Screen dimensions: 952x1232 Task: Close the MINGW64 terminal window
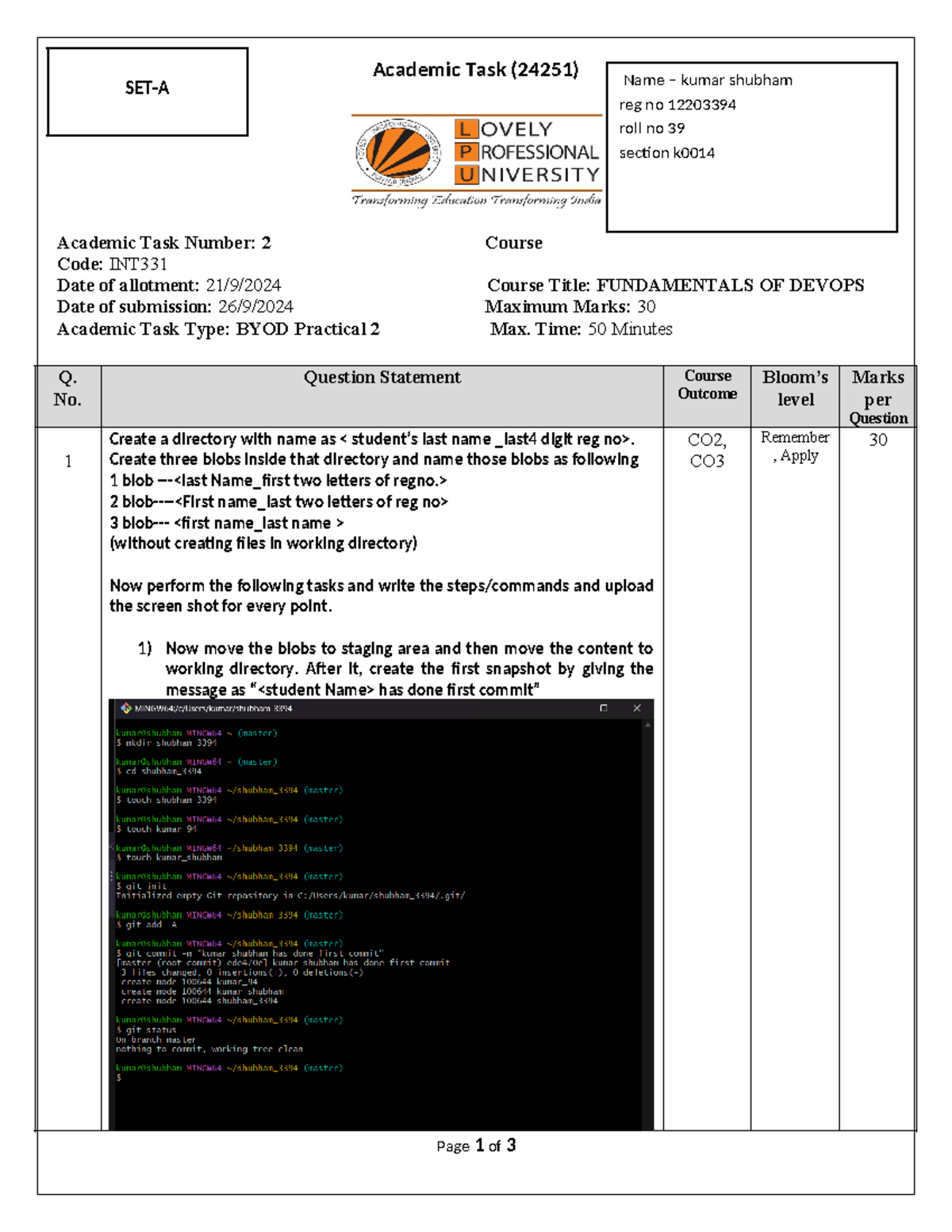point(637,708)
